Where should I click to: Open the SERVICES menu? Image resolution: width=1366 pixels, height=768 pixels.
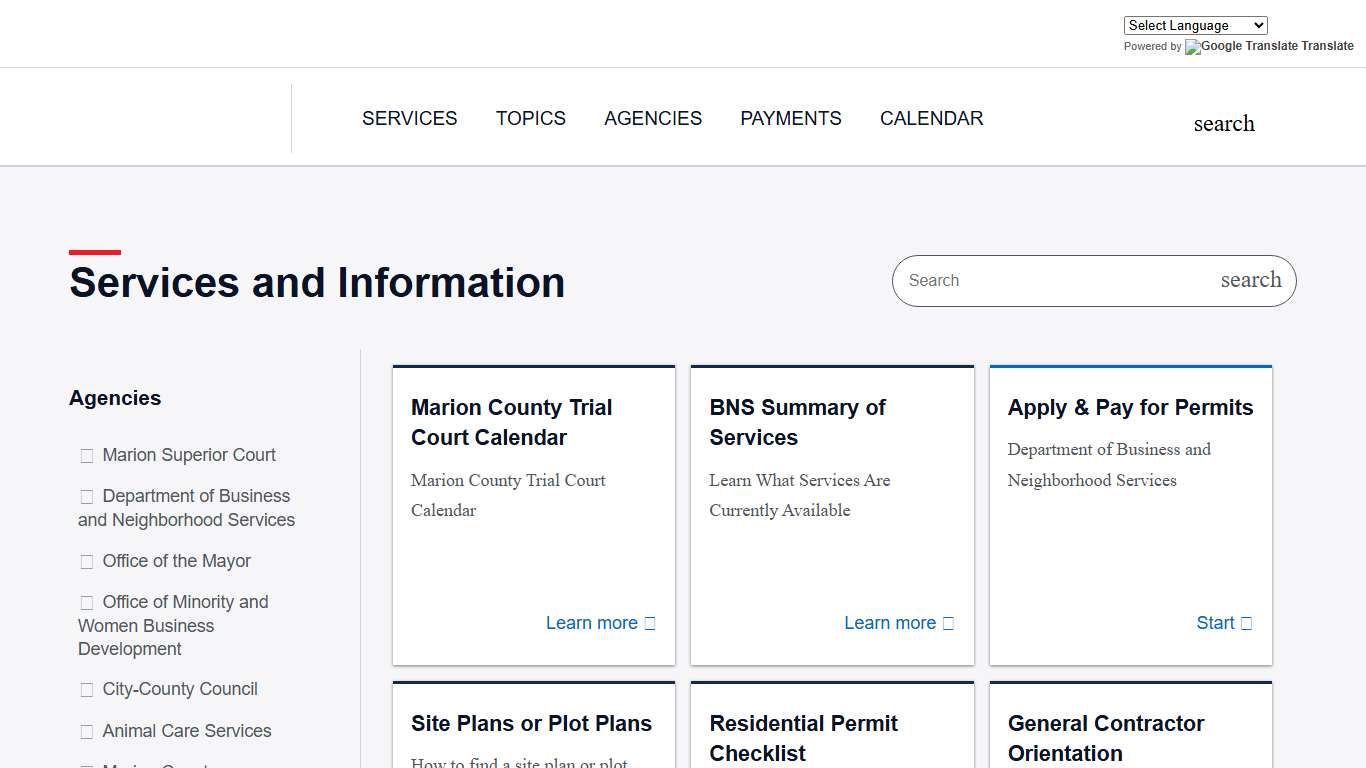point(410,118)
